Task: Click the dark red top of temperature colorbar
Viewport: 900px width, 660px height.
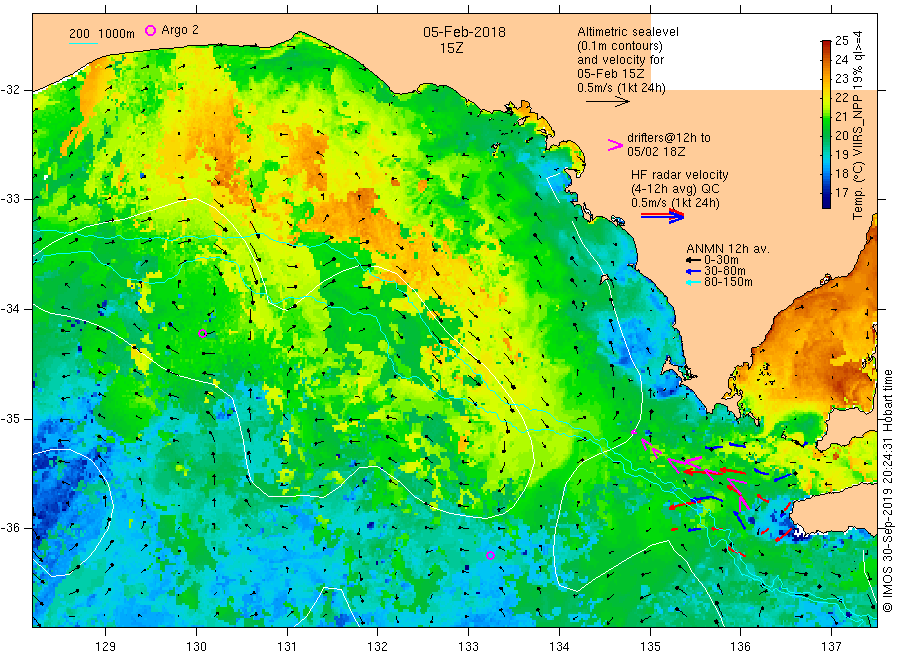Action: [x=826, y=44]
